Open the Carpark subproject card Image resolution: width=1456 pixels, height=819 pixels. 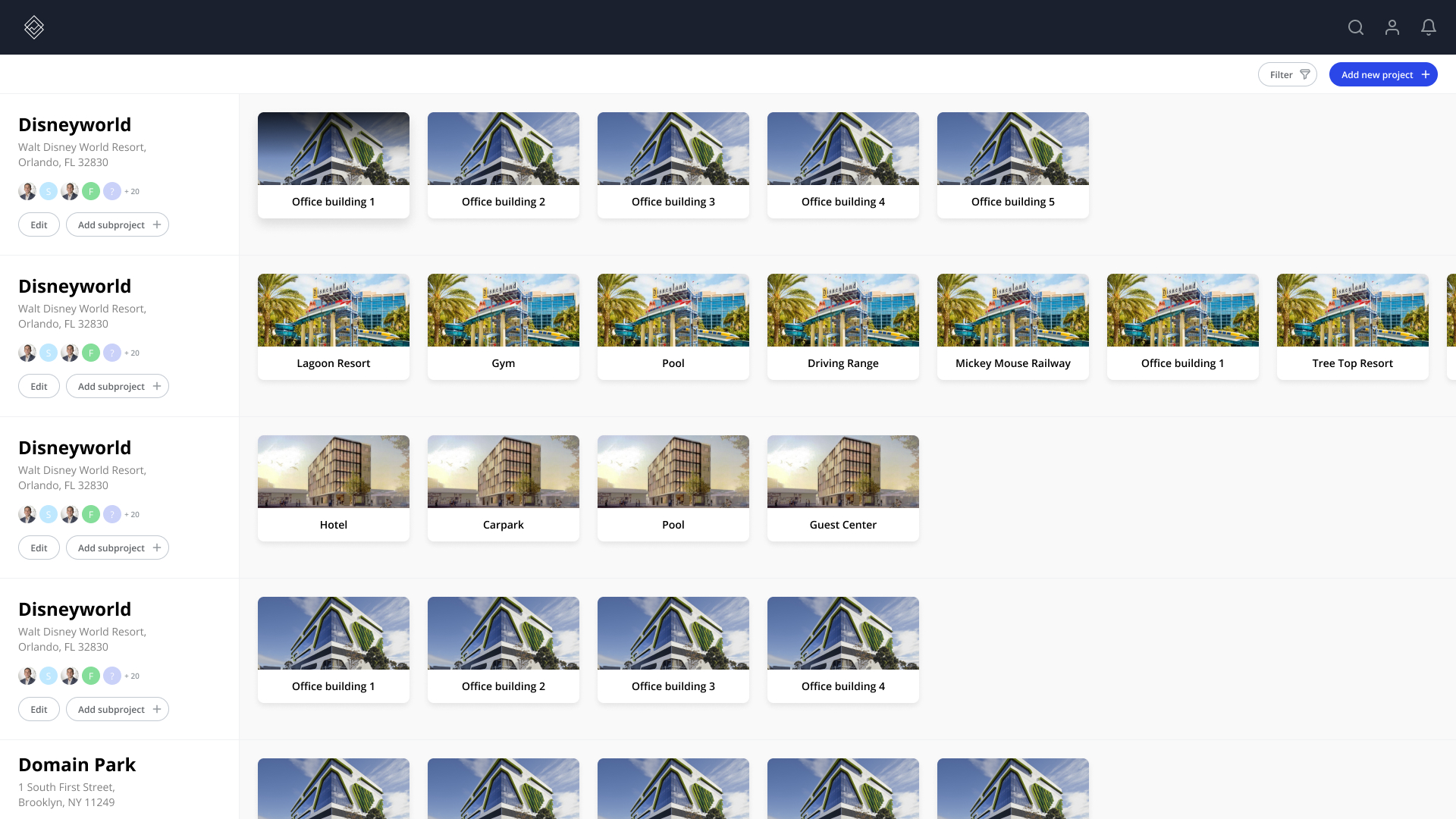(503, 488)
